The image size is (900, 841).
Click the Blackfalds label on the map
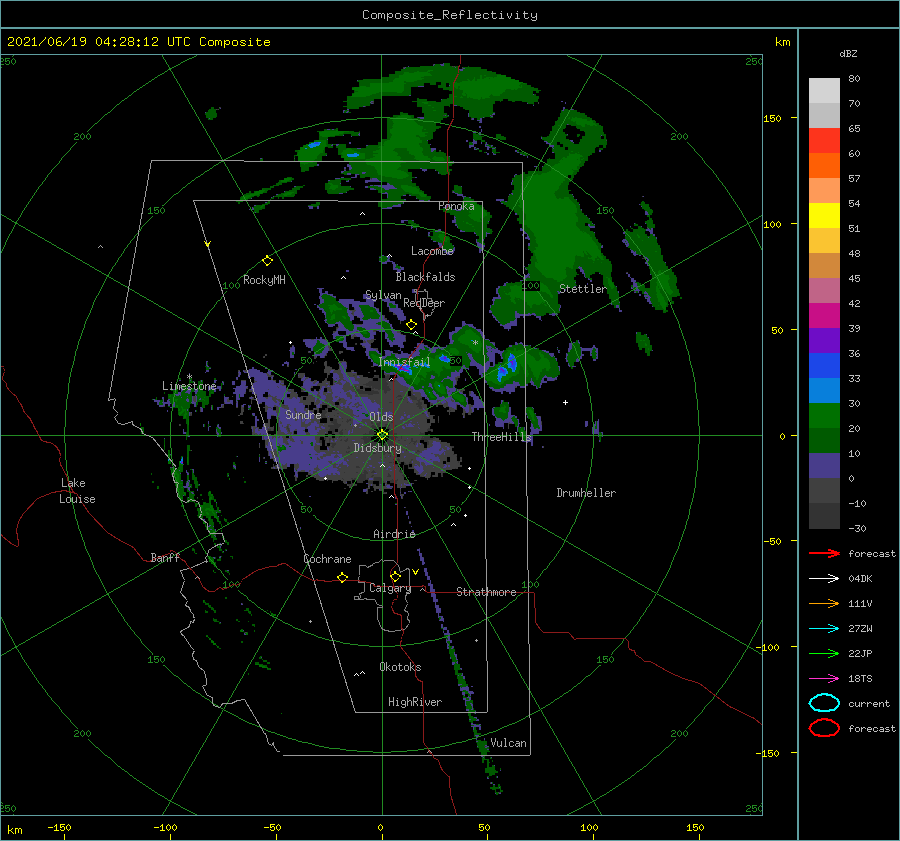coord(425,277)
